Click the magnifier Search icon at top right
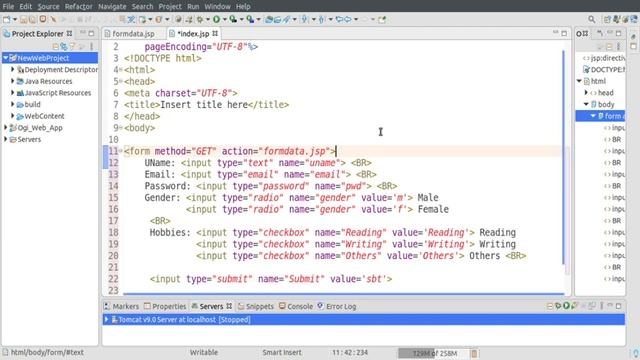This screenshot has height=360, width=640. tap(591, 19)
